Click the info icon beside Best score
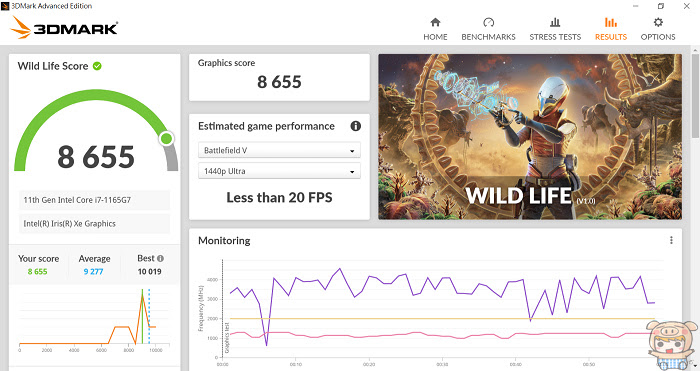 pyautogui.click(x=160, y=258)
